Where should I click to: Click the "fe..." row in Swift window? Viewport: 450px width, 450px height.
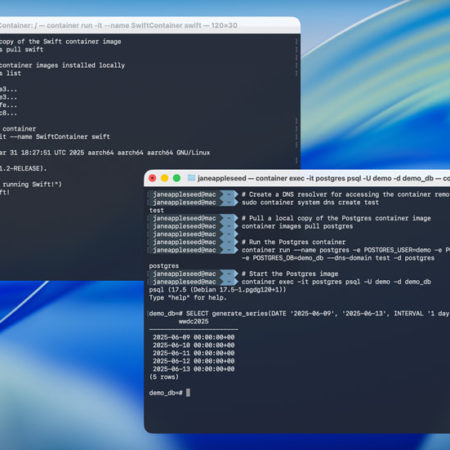coord(8,105)
